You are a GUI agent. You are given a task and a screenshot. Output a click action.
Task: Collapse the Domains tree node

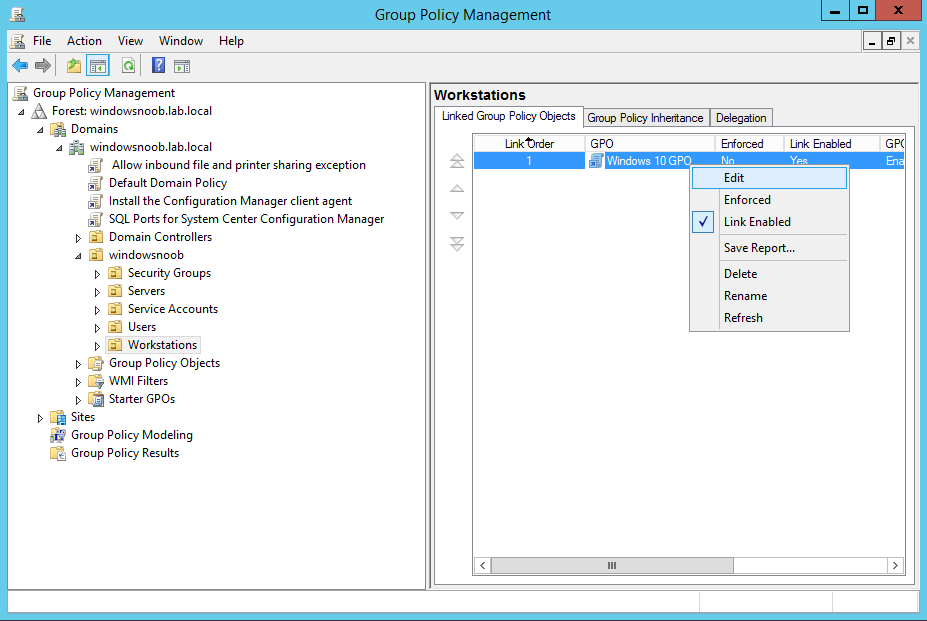[40, 129]
